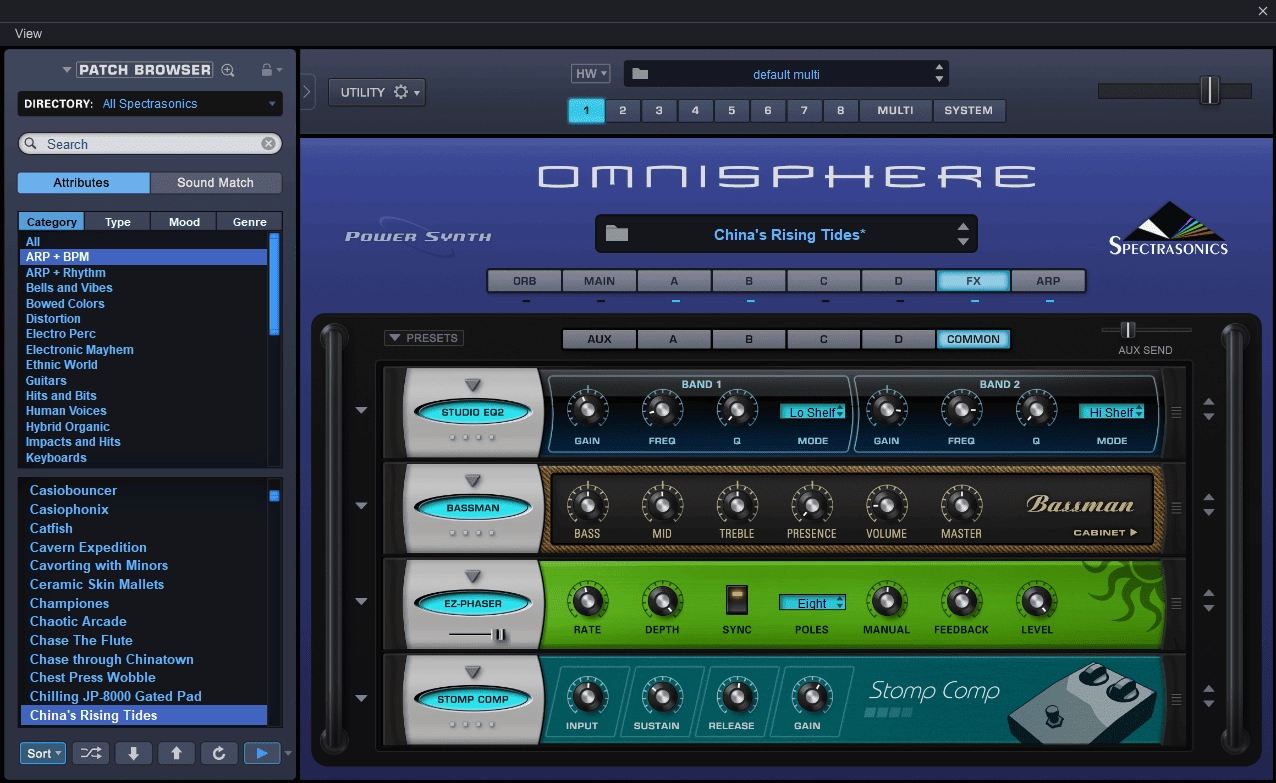The height and width of the screenshot is (783, 1276).
Task: Open the multi folder icon next to default multi
Action: (x=640, y=74)
